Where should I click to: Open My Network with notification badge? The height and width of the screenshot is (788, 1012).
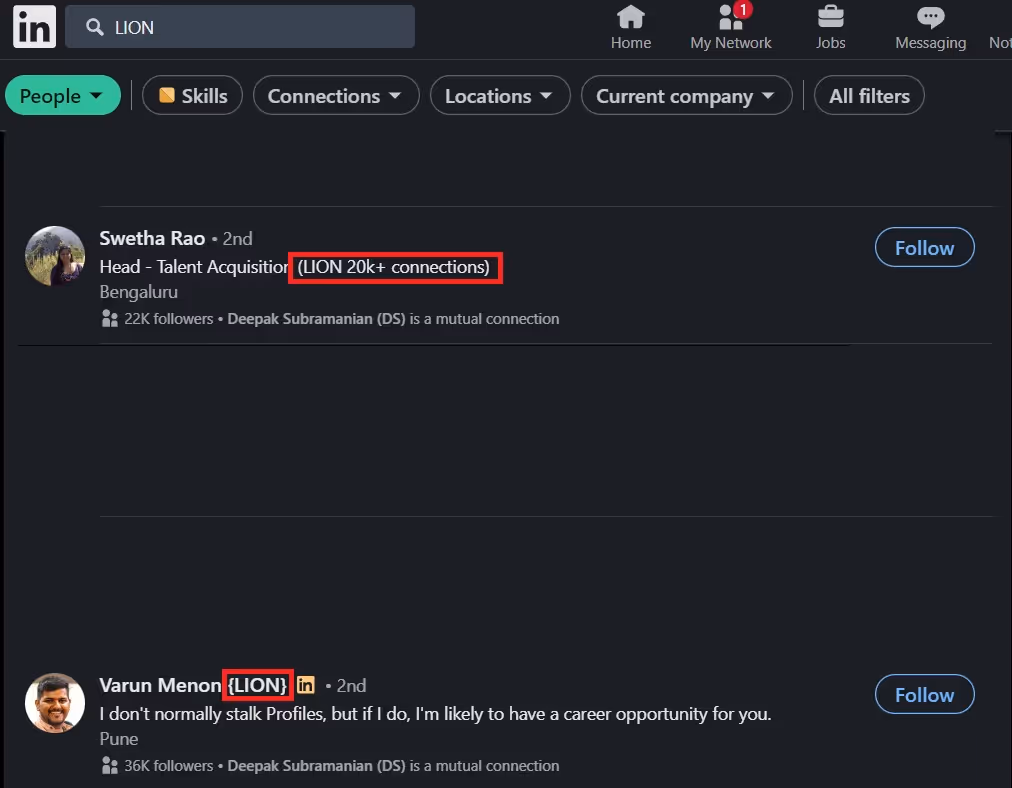(x=731, y=27)
